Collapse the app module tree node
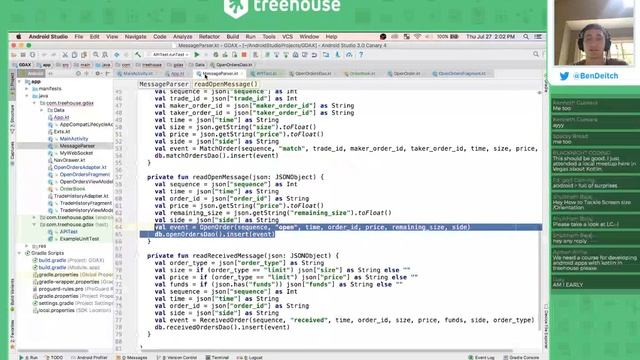The width and height of the screenshot is (640, 360). point(20,82)
